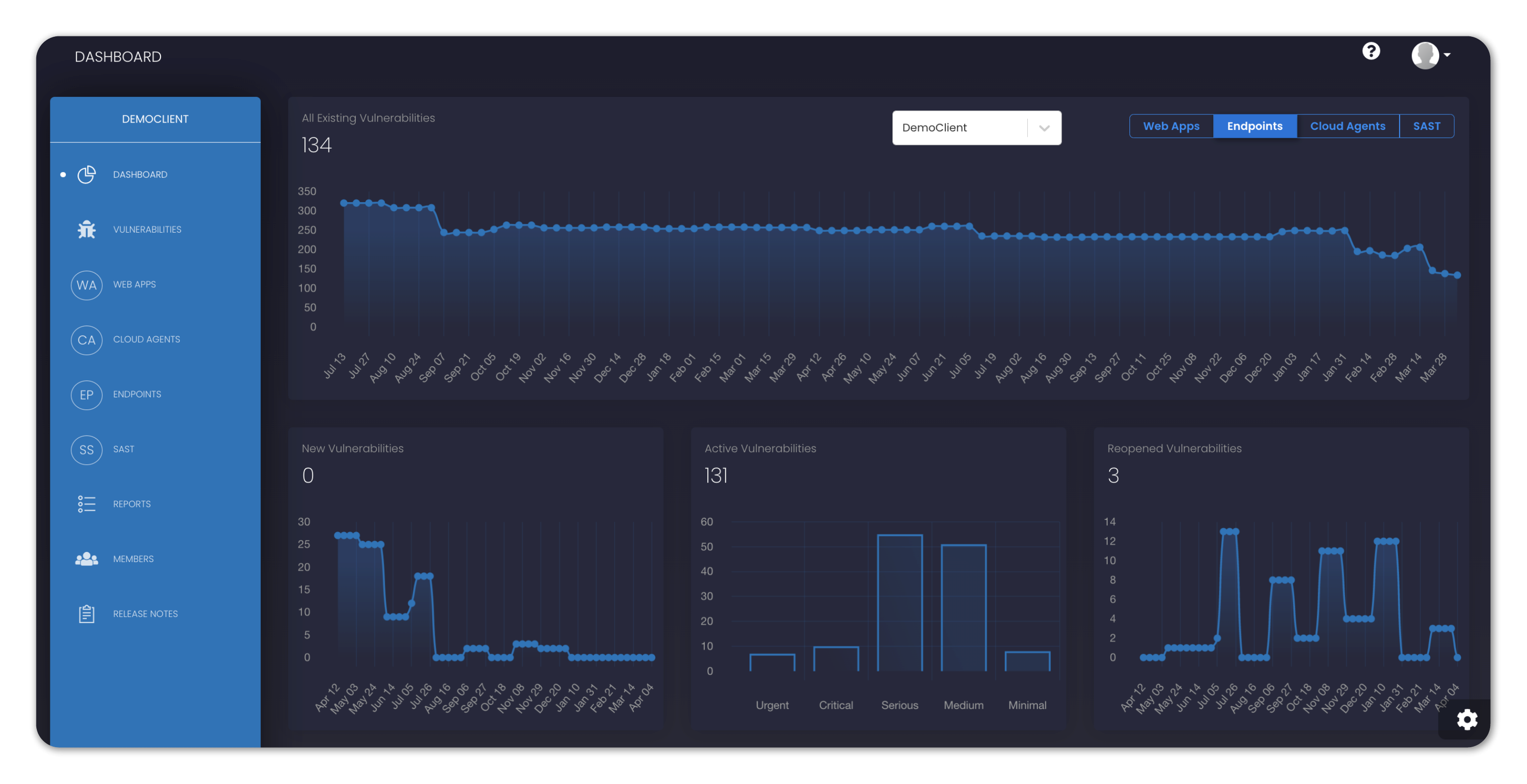
Task: Expand the DemoClient dropdown chevron
Action: tap(1044, 128)
